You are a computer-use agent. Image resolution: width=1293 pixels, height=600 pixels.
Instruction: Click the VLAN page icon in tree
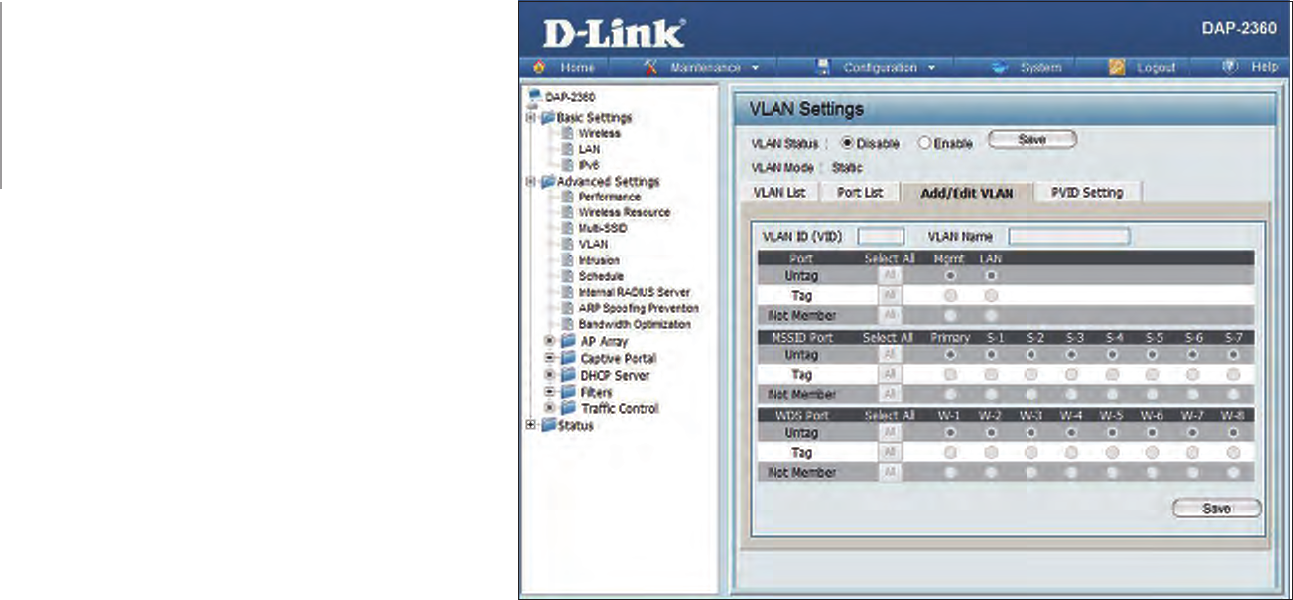click(567, 244)
